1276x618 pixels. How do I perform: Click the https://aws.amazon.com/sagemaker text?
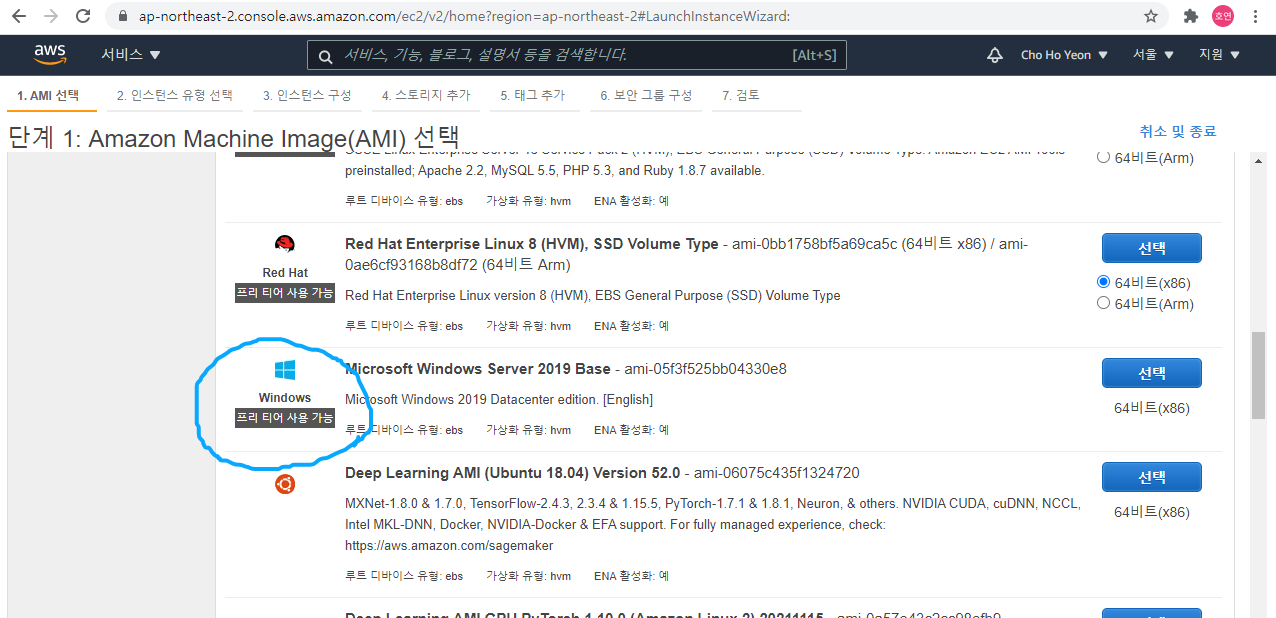(x=449, y=546)
